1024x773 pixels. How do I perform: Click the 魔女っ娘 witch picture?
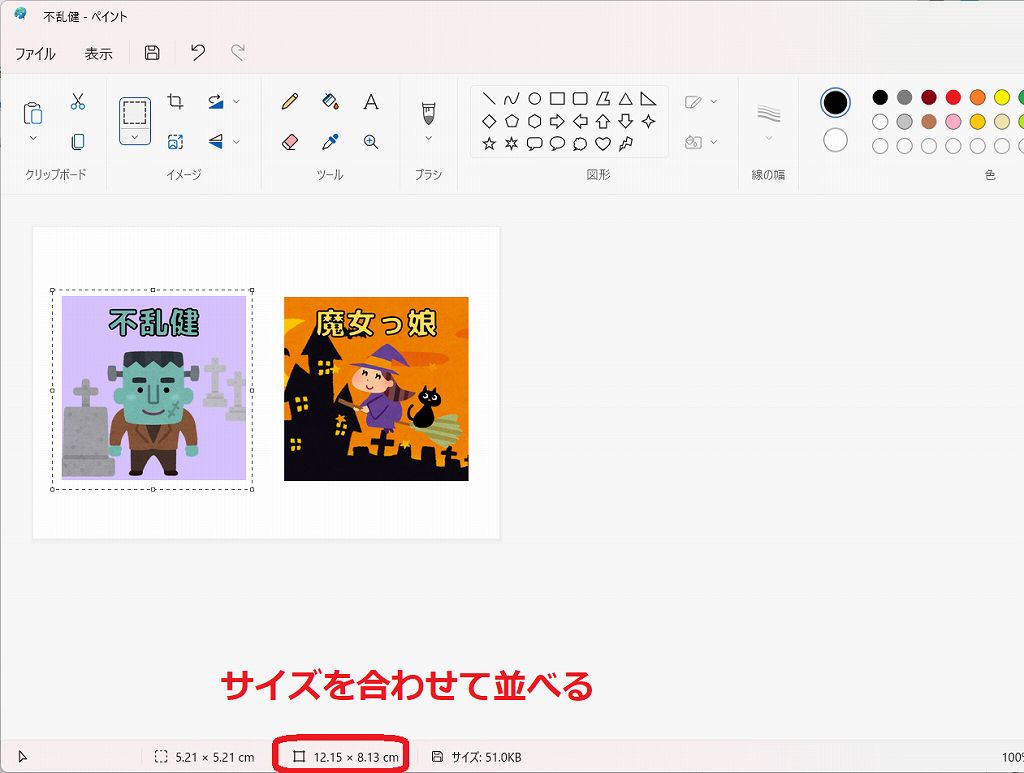pos(376,389)
